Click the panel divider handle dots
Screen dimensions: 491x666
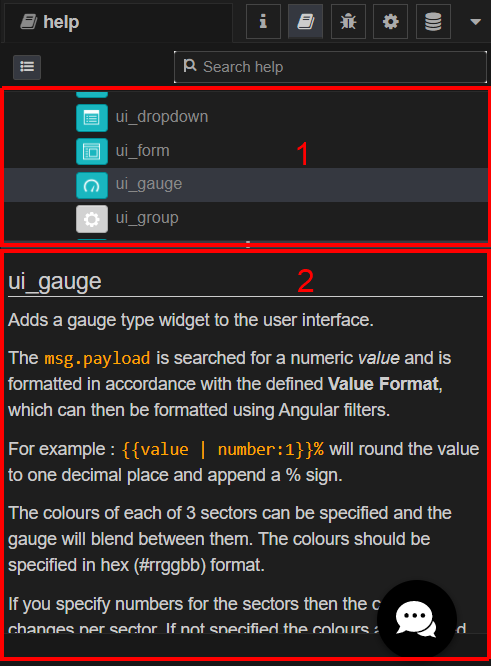248,245
